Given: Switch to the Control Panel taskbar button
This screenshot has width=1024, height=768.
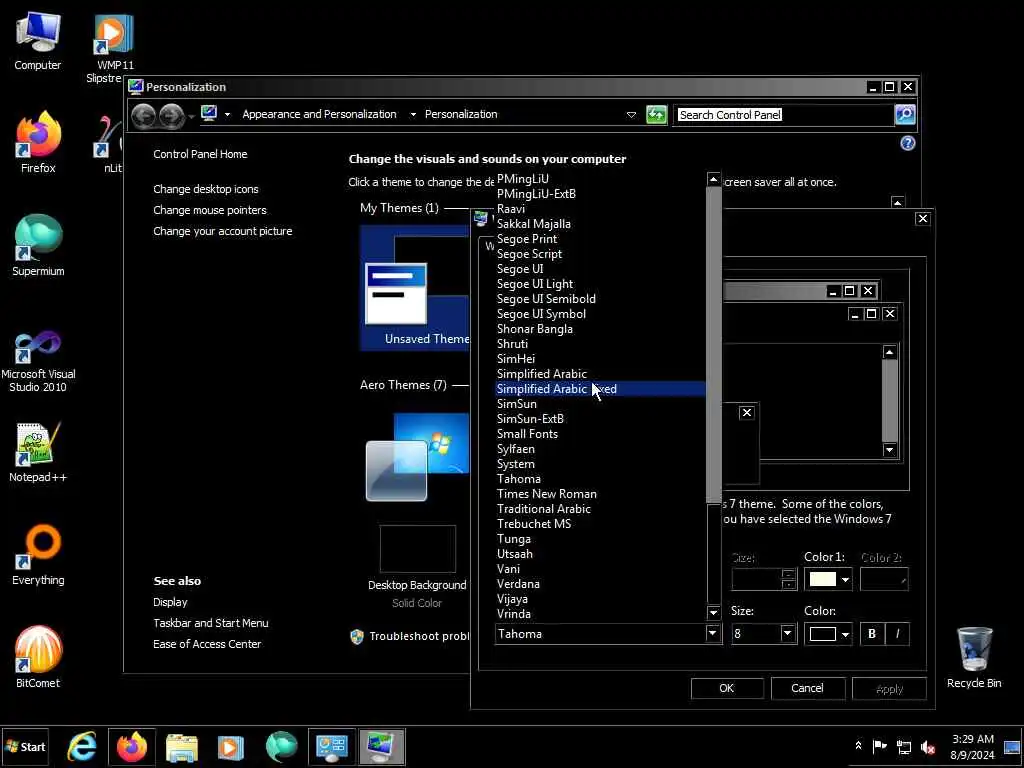Looking at the screenshot, I should (332, 746).
